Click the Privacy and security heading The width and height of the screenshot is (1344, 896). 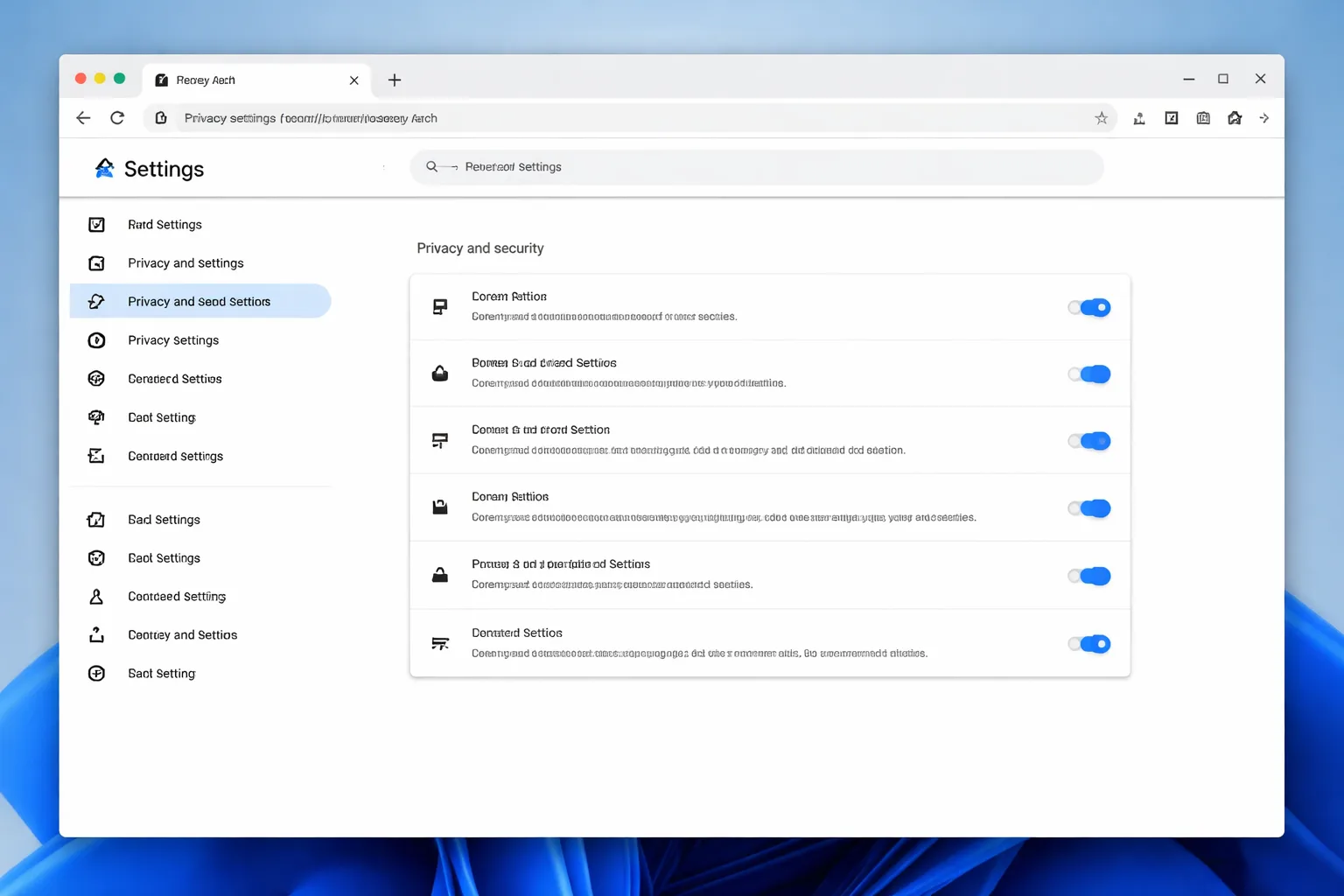(x=480, y=248)
